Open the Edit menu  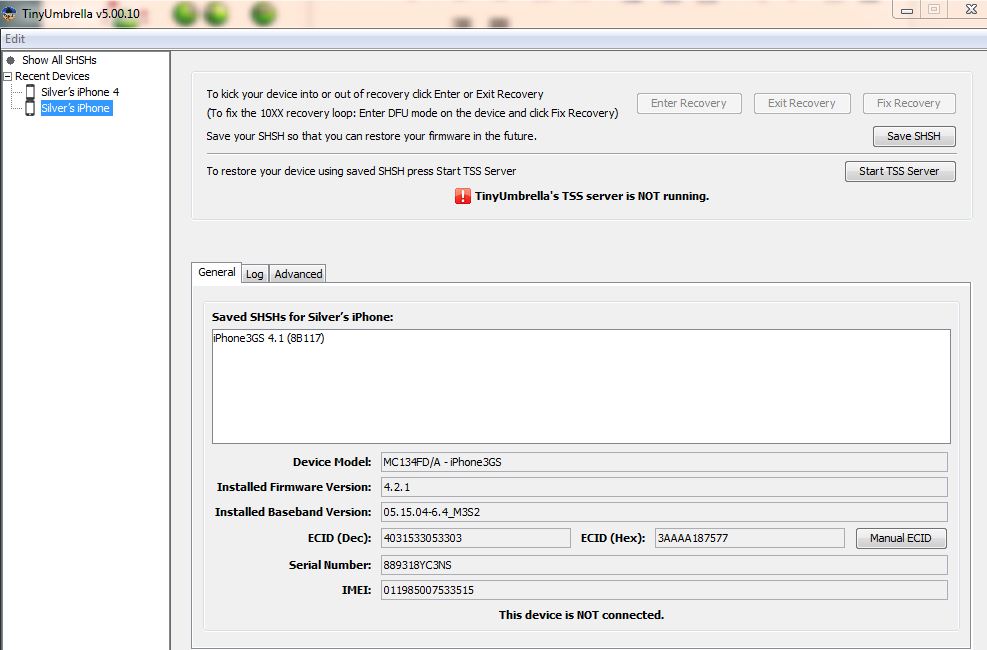click(x=15, y=38)
